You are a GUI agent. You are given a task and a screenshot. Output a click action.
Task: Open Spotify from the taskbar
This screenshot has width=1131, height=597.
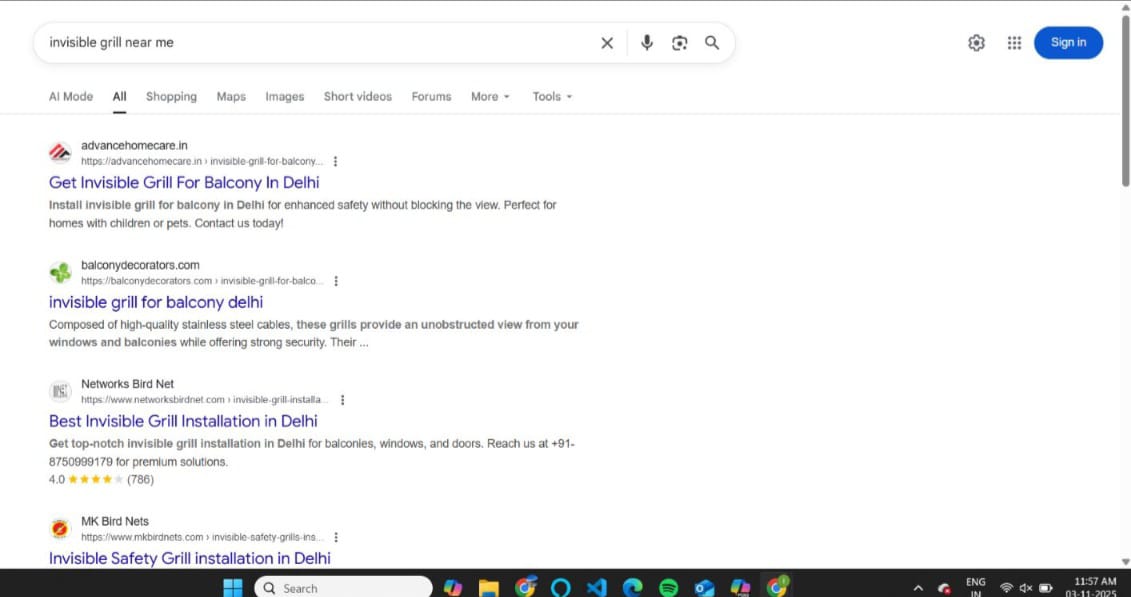pos(669,587)
